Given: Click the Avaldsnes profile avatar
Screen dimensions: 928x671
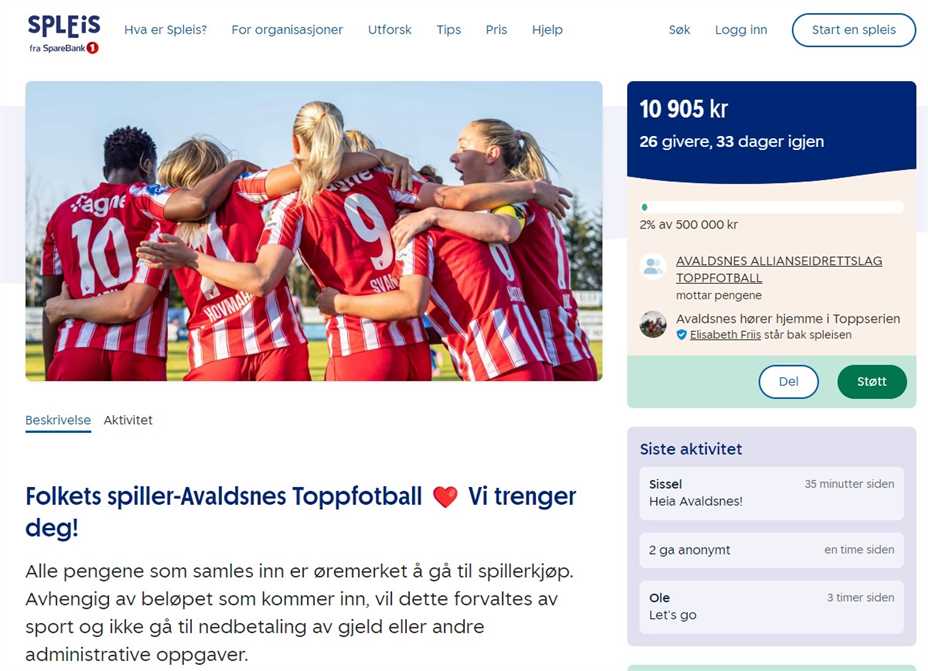Looking at the screenshot, I should [653, 324].
